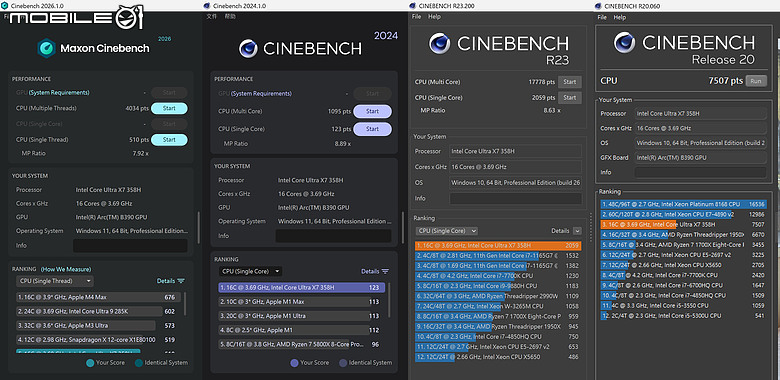Screen dimensions: 780x380
Task: Click the Info field in Cinebench R20
Action: pyautogui.click(x=700, y=172)
